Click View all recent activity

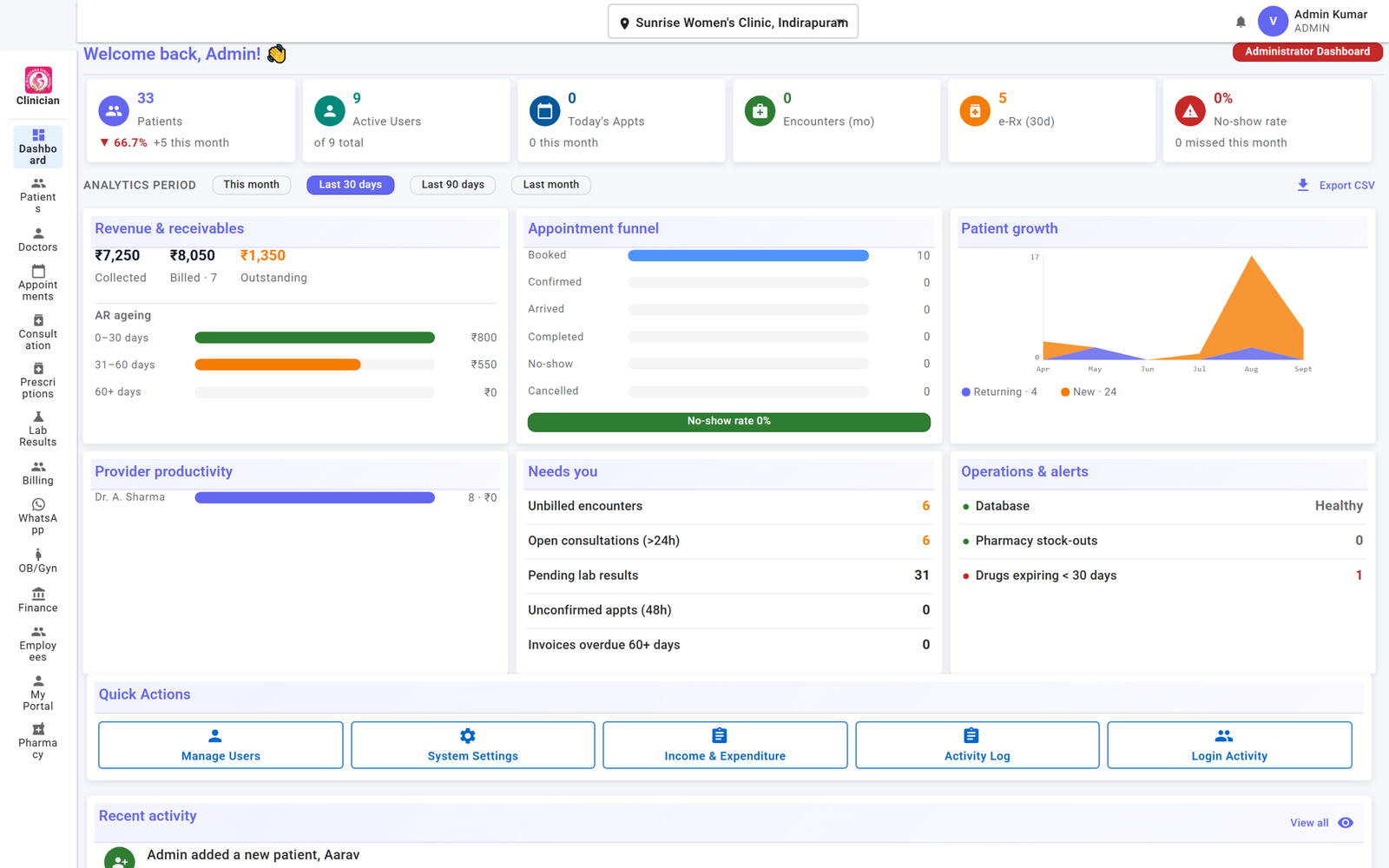tap(1309, 823)
